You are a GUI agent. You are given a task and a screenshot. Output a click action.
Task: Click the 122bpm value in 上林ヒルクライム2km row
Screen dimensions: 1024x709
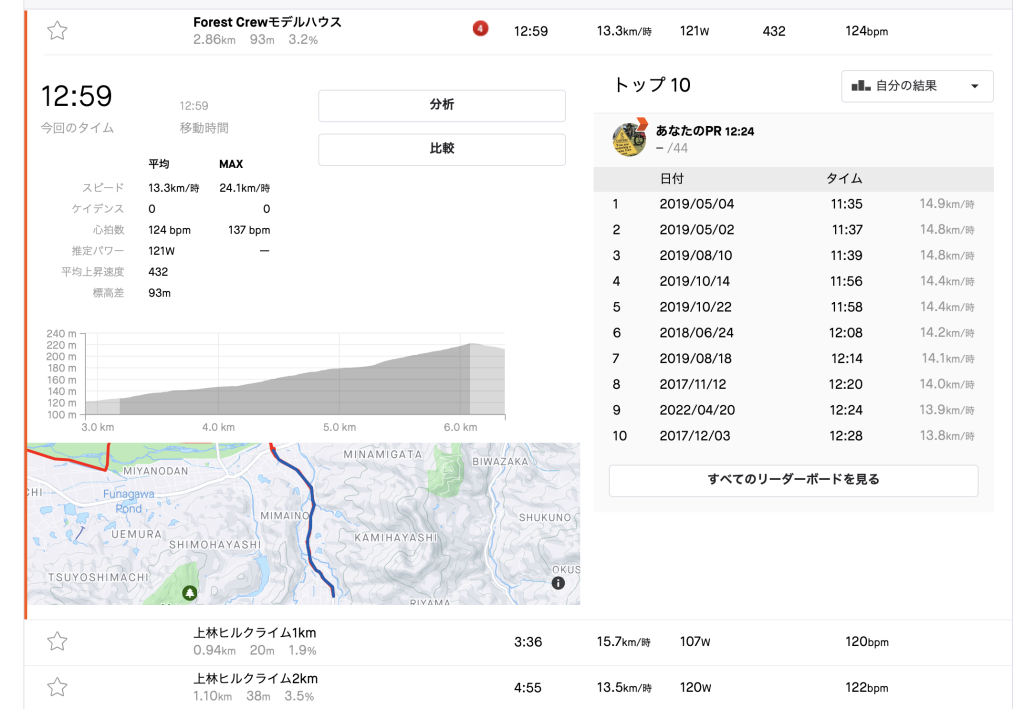pyautogui.click(x=867, y=687)
